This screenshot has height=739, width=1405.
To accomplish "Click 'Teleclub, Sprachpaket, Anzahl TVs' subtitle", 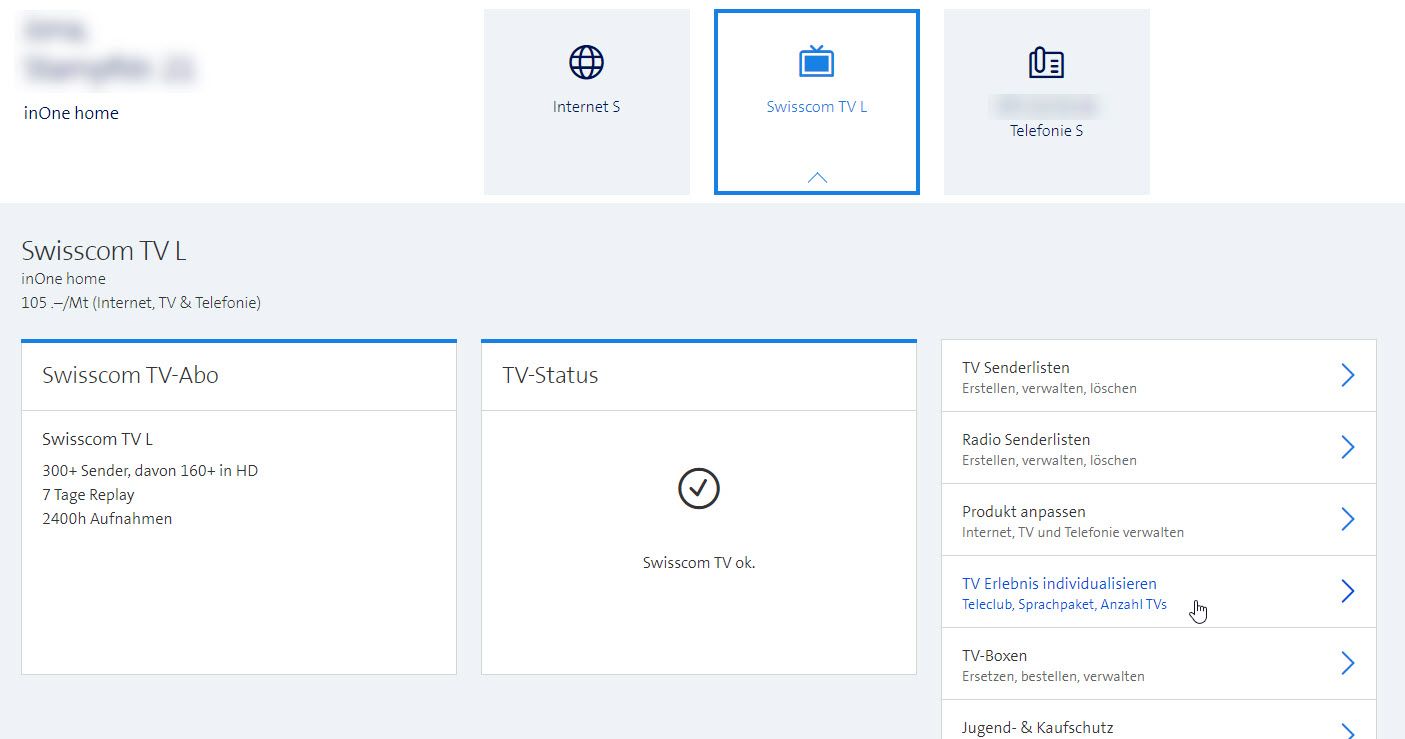I will tap(1064, 604).
